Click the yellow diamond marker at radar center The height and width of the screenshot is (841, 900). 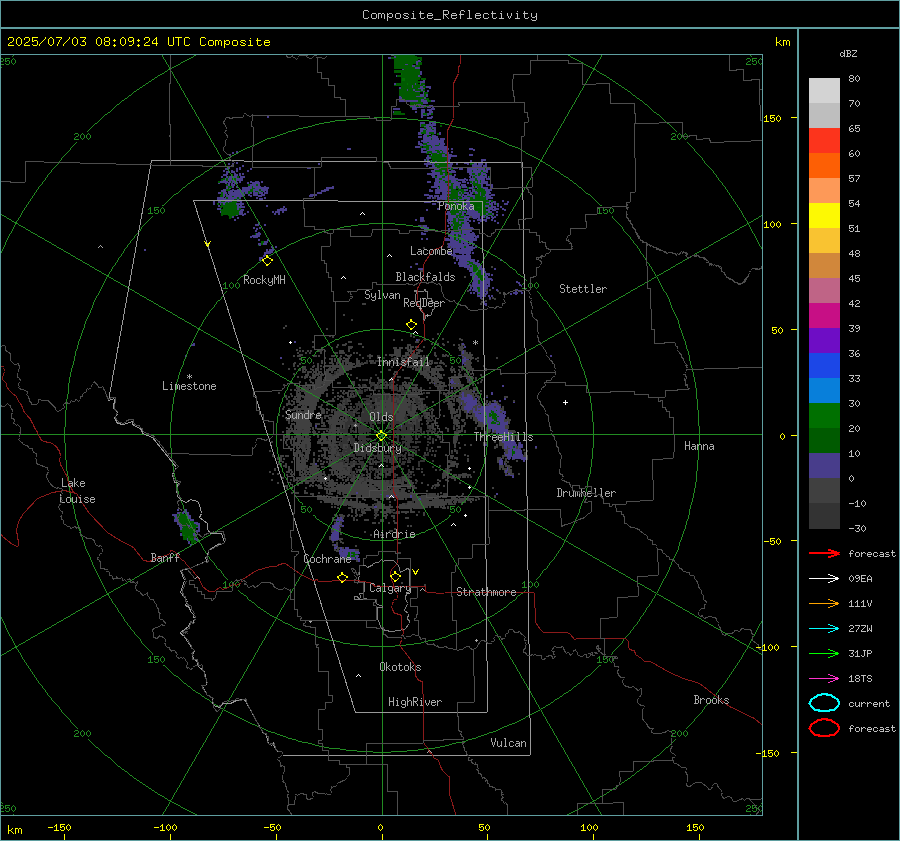point(381,436)
